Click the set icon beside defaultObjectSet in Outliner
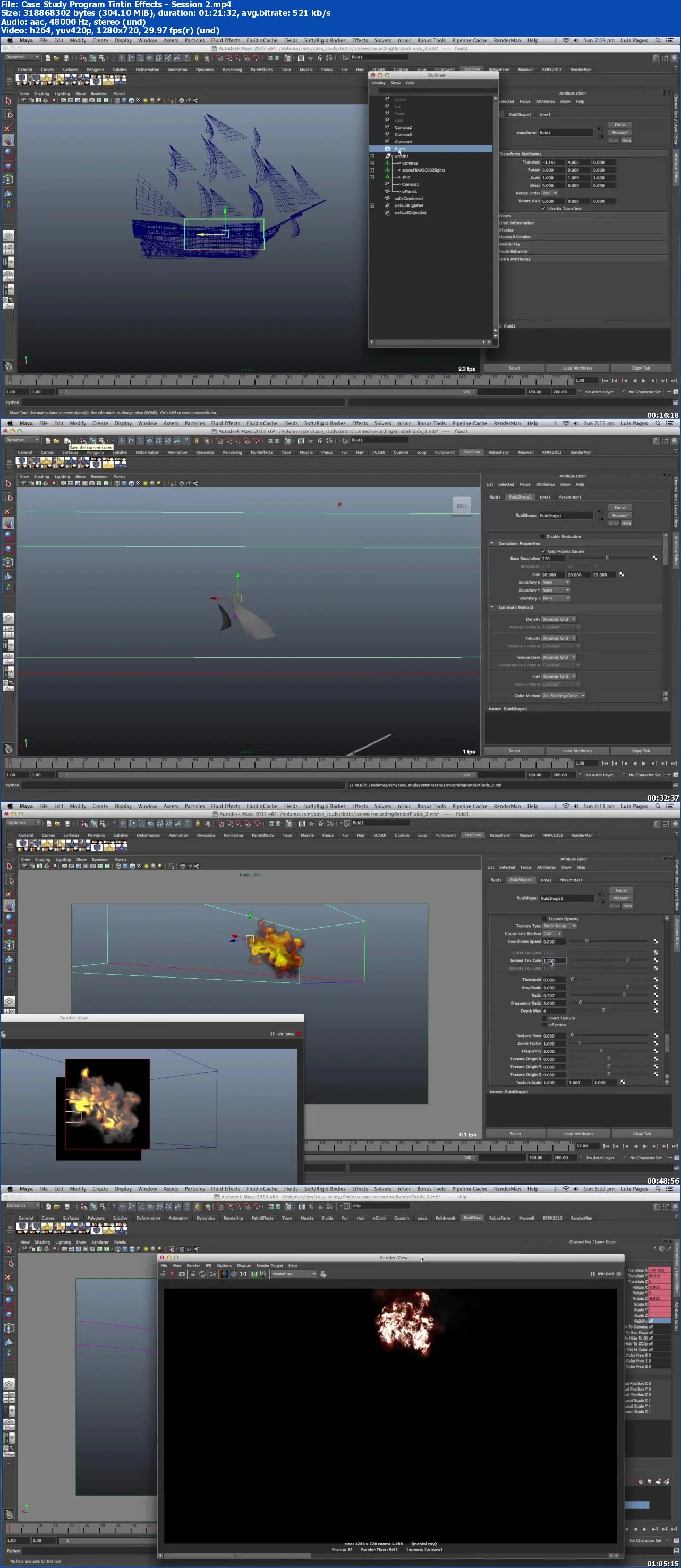 tap(387, 212)
